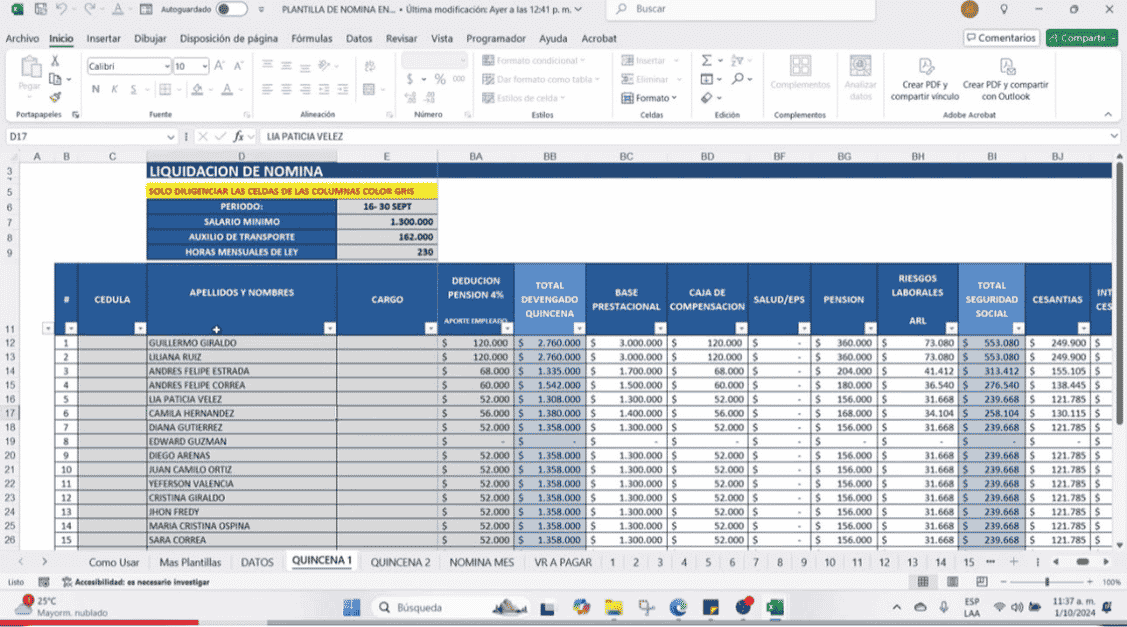Open the Formato cells dropdown
Image resolution: width=1127 pixels, height=627 pixels.
650,98
